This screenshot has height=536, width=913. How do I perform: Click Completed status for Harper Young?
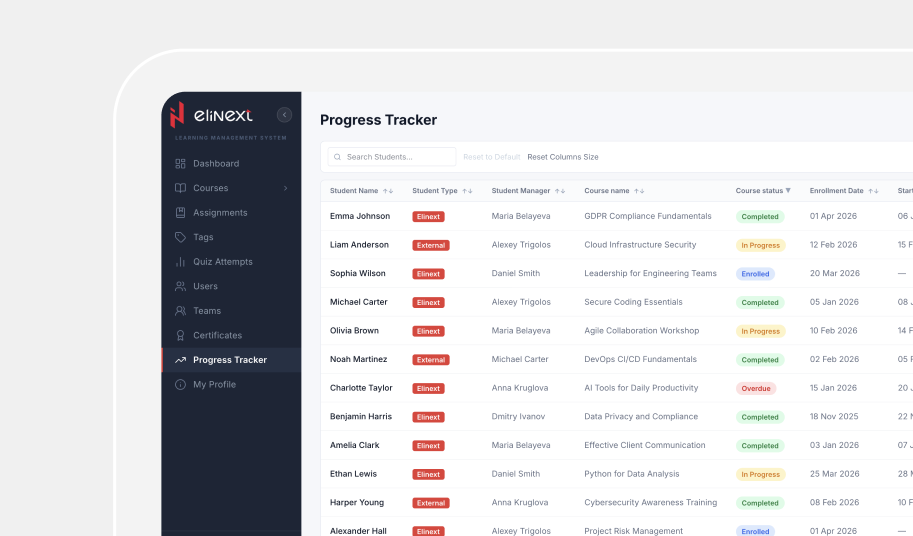pyautogui.click(x=760, y=503)
